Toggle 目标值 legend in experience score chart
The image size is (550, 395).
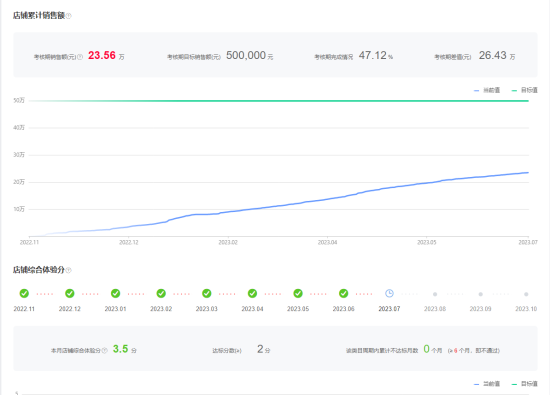(525, 384)
